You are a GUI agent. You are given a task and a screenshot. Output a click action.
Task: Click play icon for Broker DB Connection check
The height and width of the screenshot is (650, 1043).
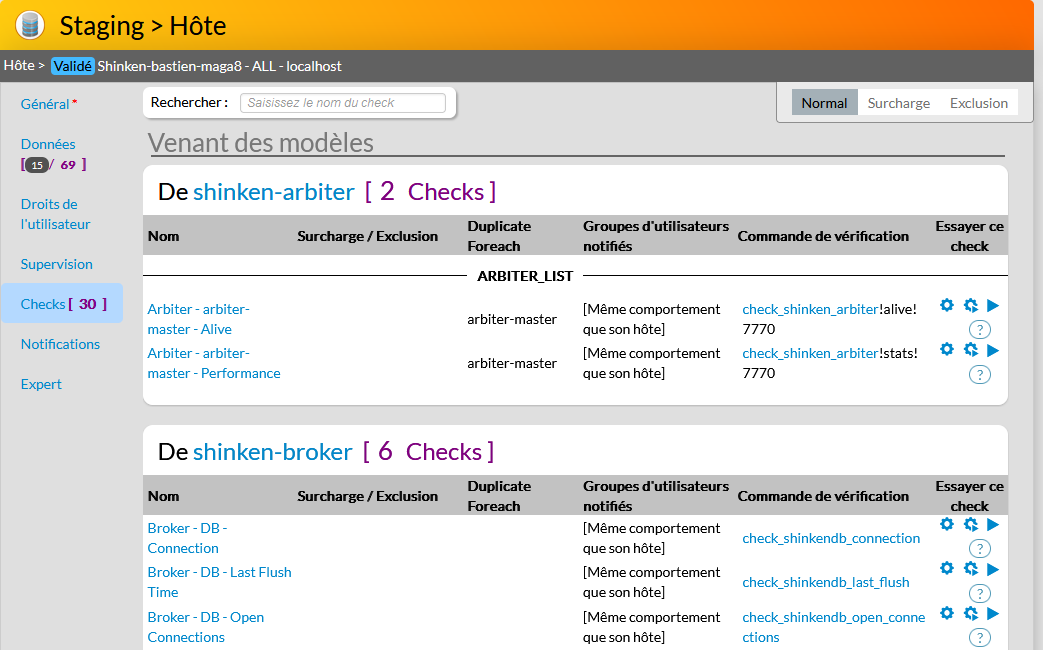(993, 525)
